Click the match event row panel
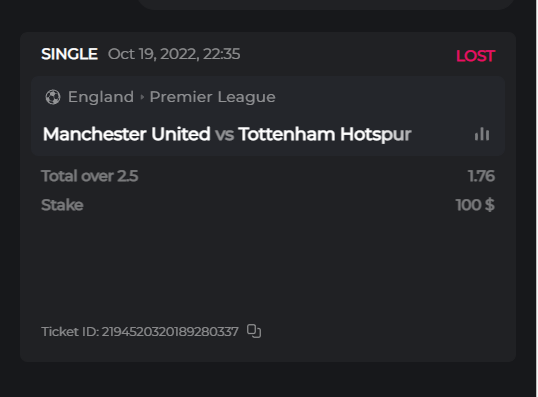The width and height of the screenshot is (538, 397). pyautogui.click(x=268, y=116)
